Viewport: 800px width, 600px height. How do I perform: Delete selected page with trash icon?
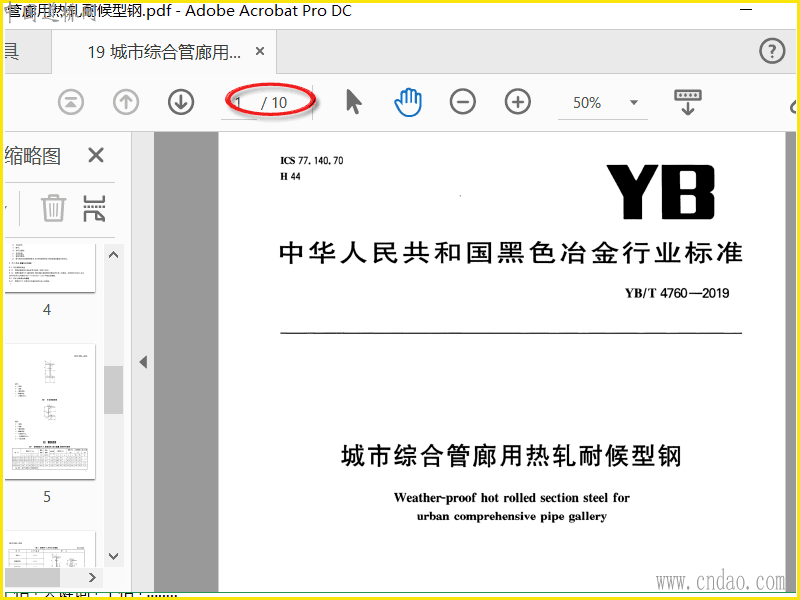53,208
